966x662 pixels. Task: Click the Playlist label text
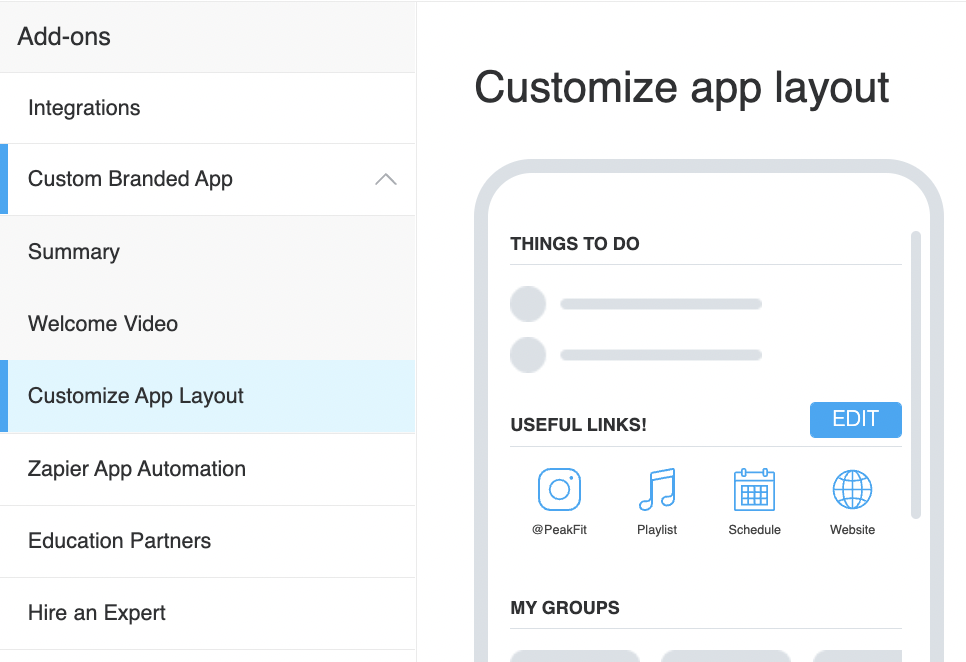(657, 530)
